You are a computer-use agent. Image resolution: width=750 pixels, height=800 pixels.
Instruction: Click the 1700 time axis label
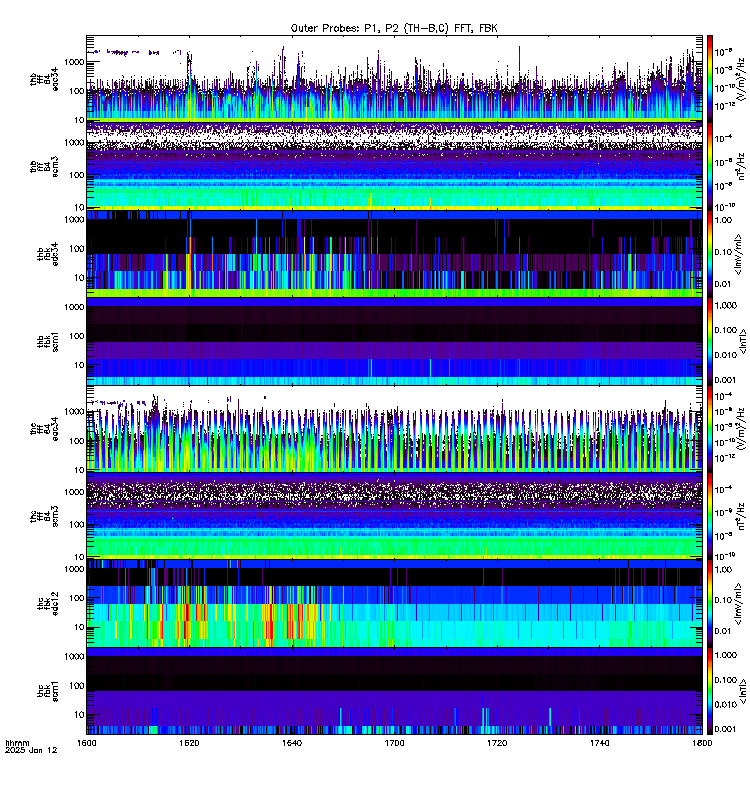click(394, 743)
